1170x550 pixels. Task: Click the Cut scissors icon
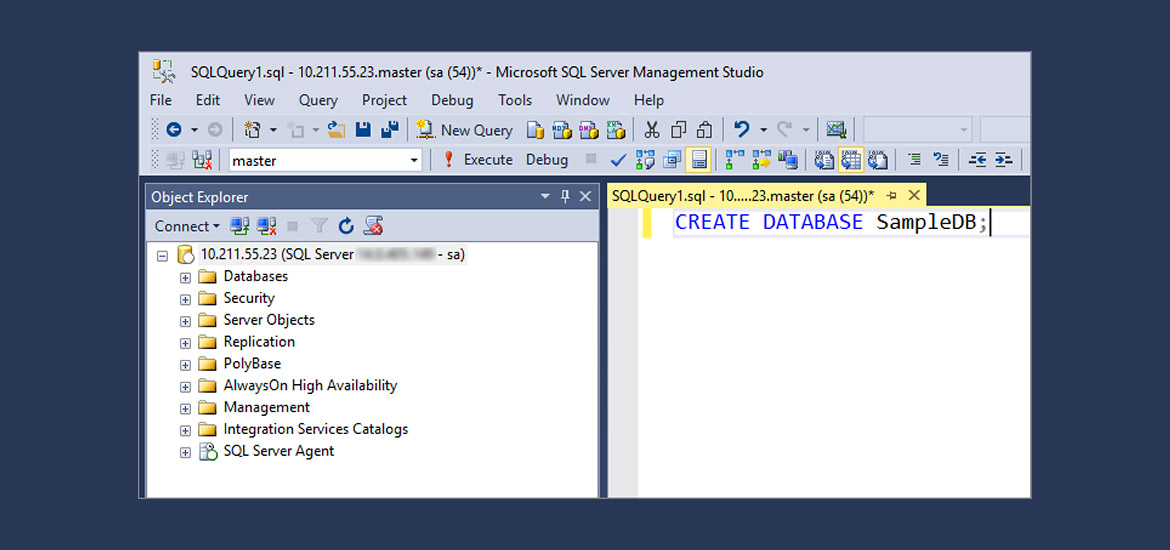(x=652, y=130)
